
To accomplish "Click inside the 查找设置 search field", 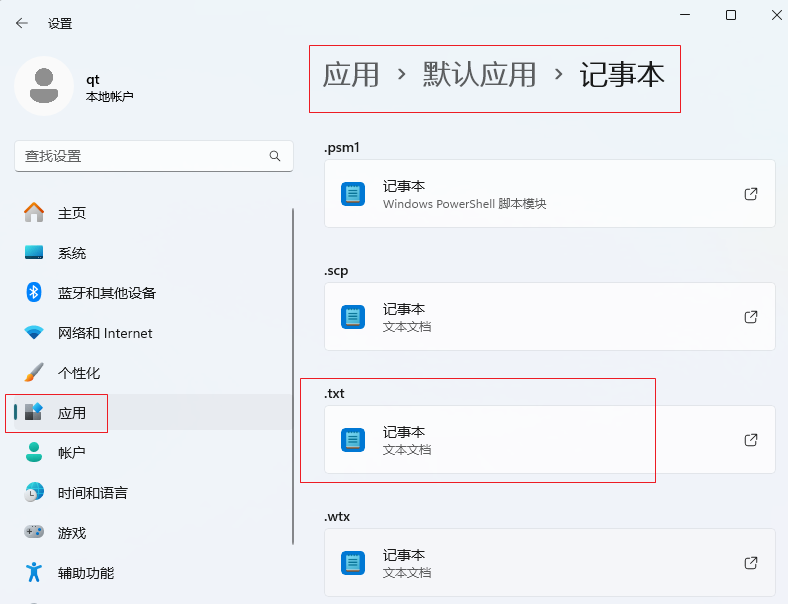I will (x=154, y=156).
